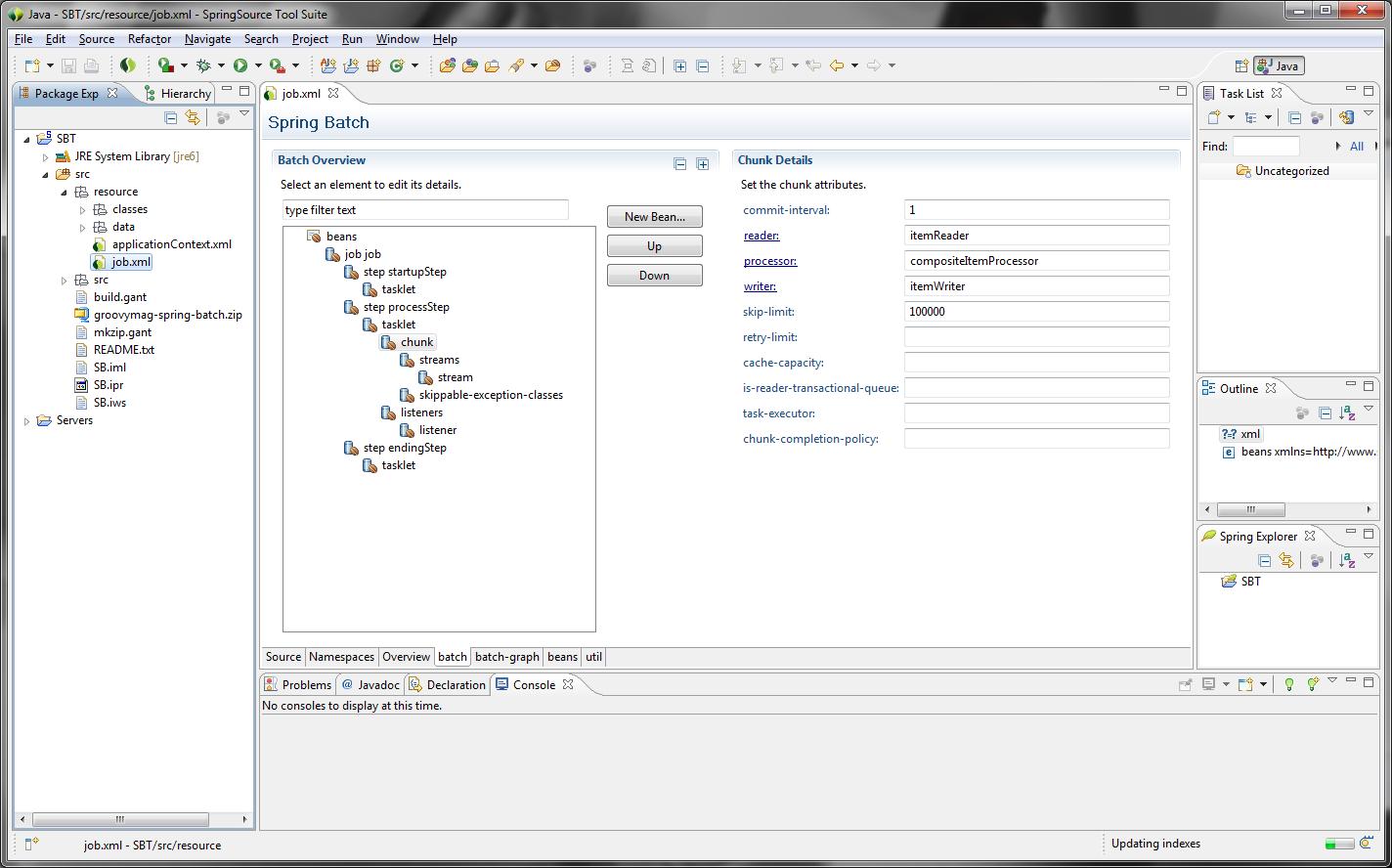Click the New Java Class toolbar icon
1392x868 pixels.
396,65
